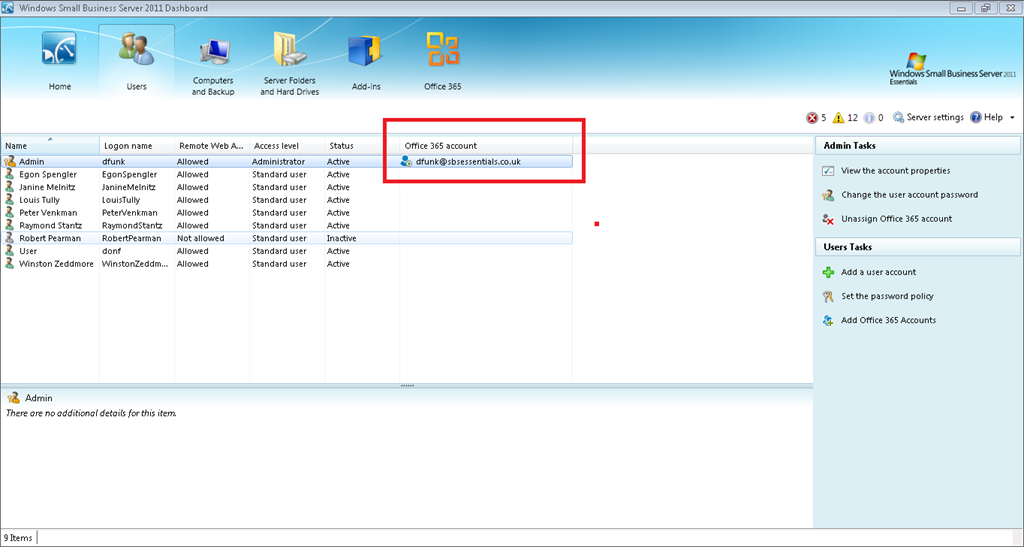Image resolution: width=1024 pixels, height=547 pixels.
Task: Click the blue informational alerts icon
Action: pos(869,118)
